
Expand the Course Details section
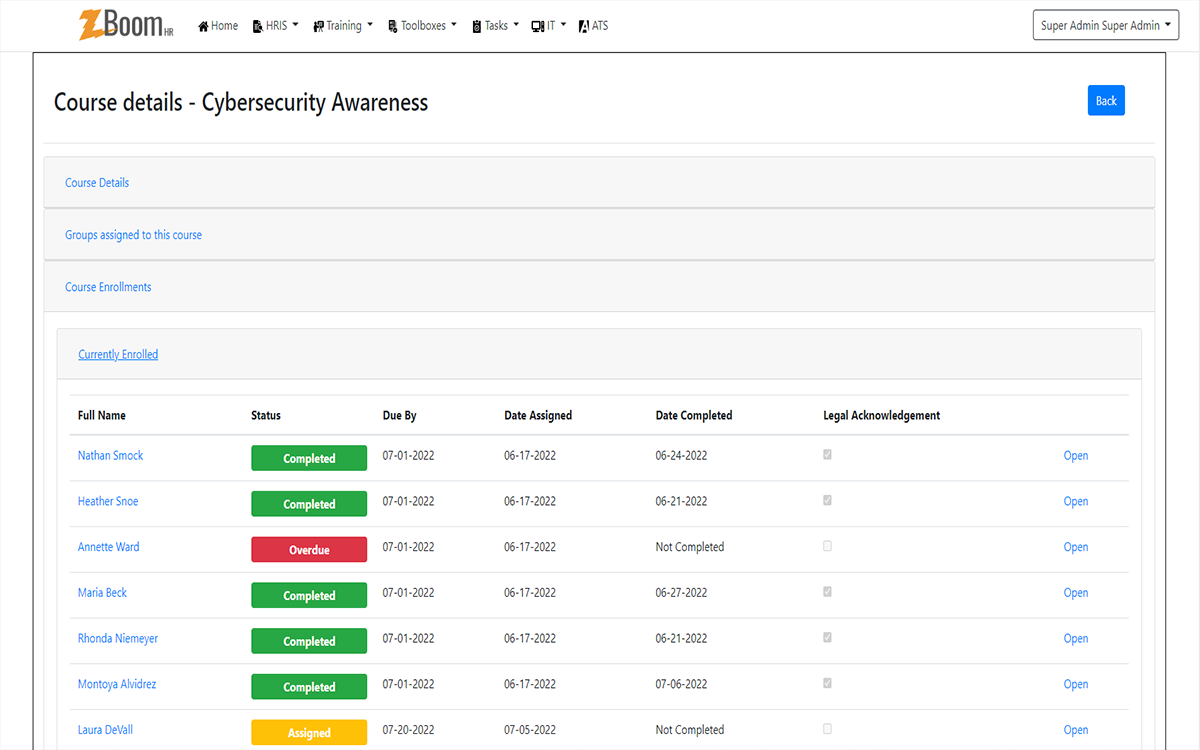coord(97,183)
